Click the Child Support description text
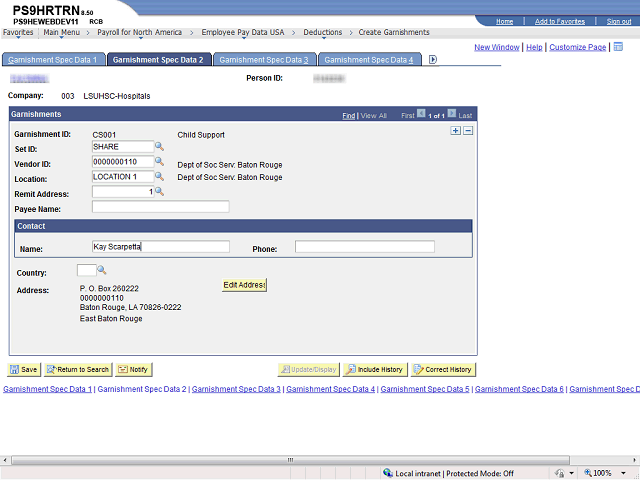The image size is (640, 480). 201,135
